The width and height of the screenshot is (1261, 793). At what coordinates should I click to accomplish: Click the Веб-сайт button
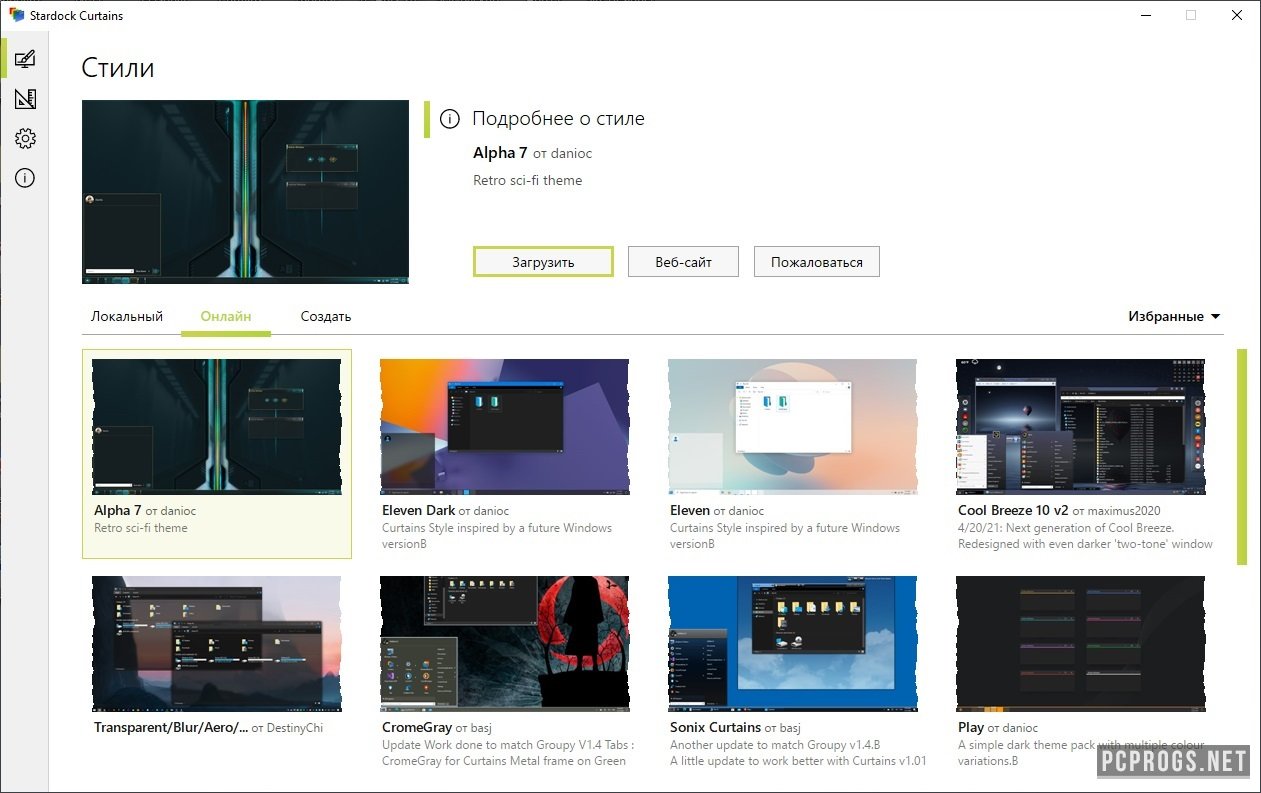coord(683,262)
